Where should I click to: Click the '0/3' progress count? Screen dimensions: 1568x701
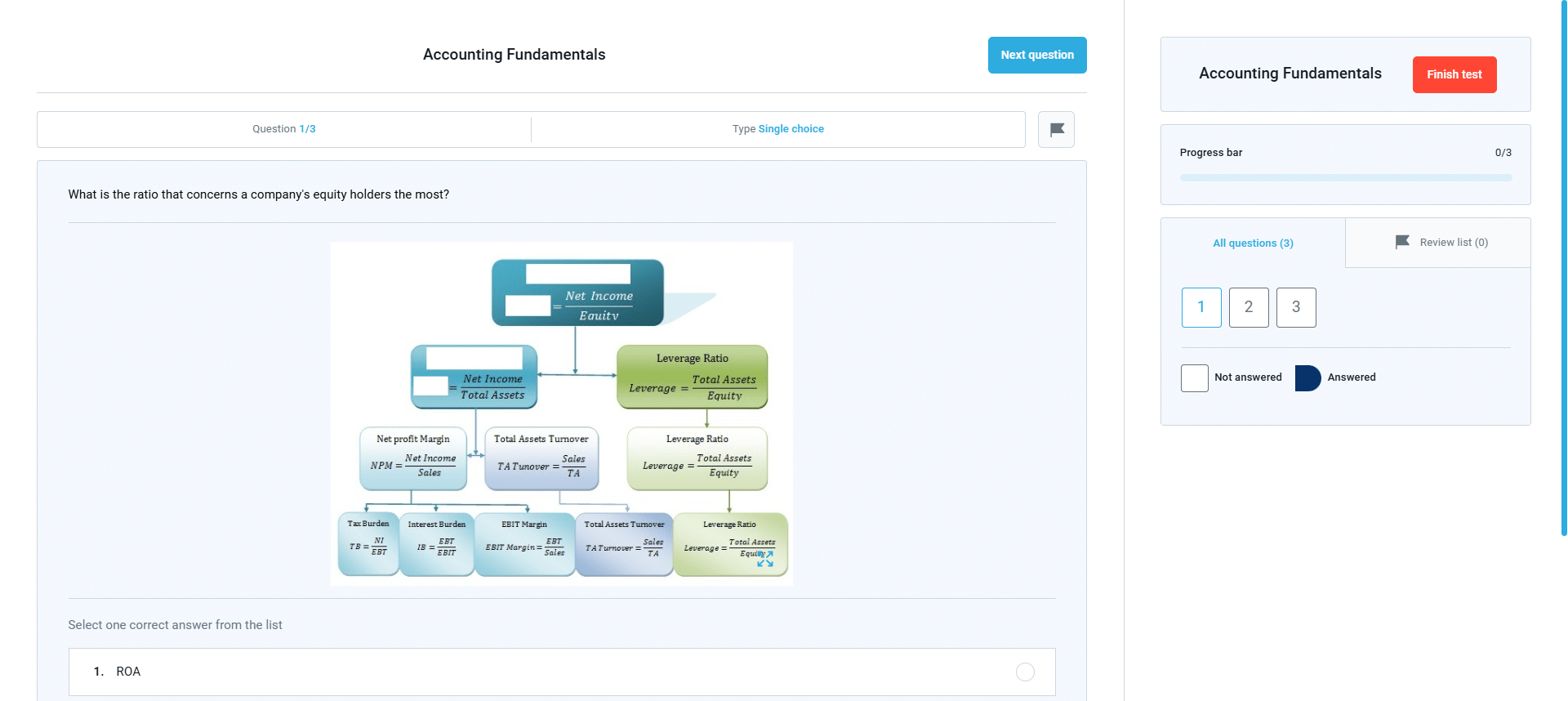tap(1503, 153)
